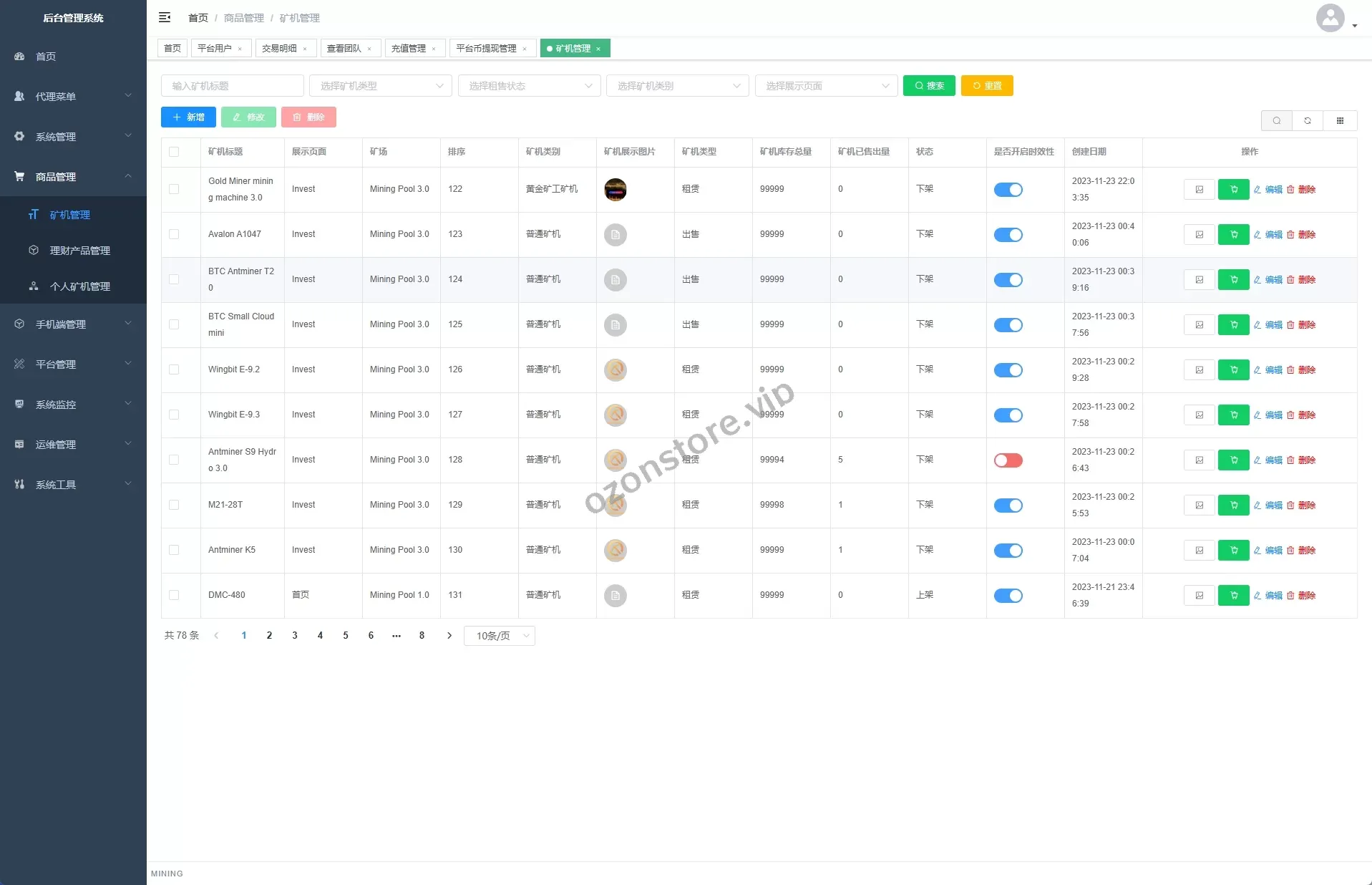Open the column settings grid icon
Image resolution: width=1372 pixels, height=885 pixels.
coord(1340,121)
